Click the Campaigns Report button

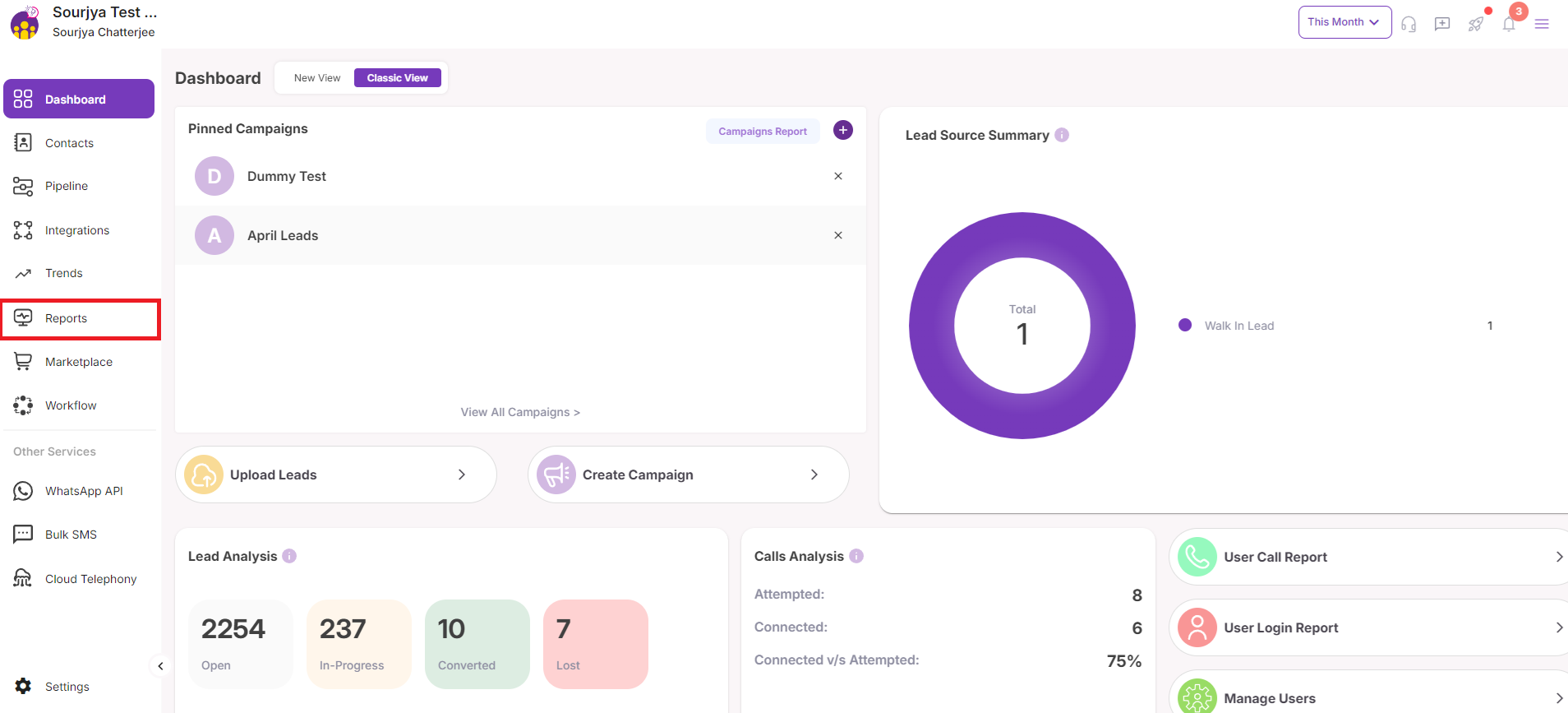(762, 132)
